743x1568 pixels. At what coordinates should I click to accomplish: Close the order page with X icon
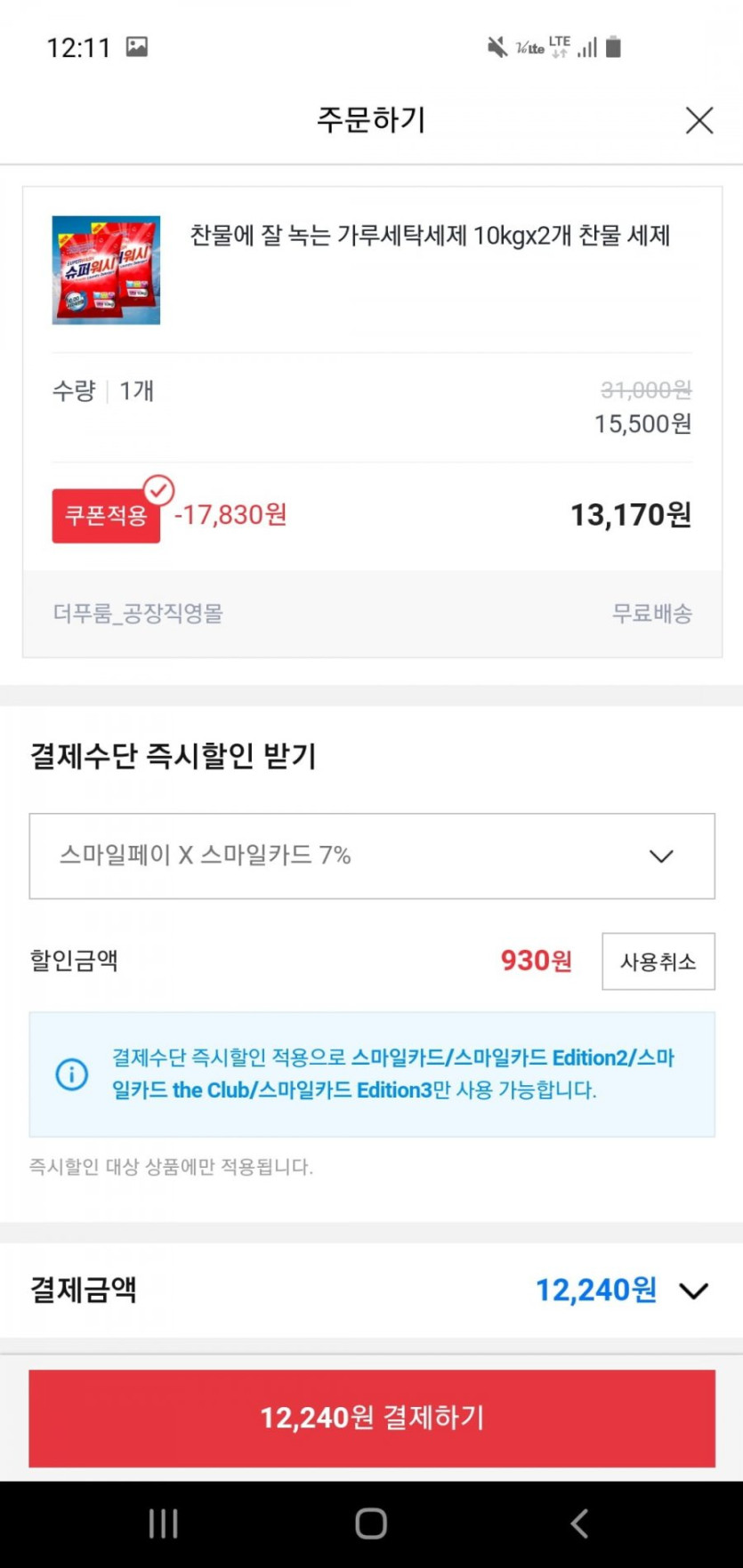click(x=699, y=120)
